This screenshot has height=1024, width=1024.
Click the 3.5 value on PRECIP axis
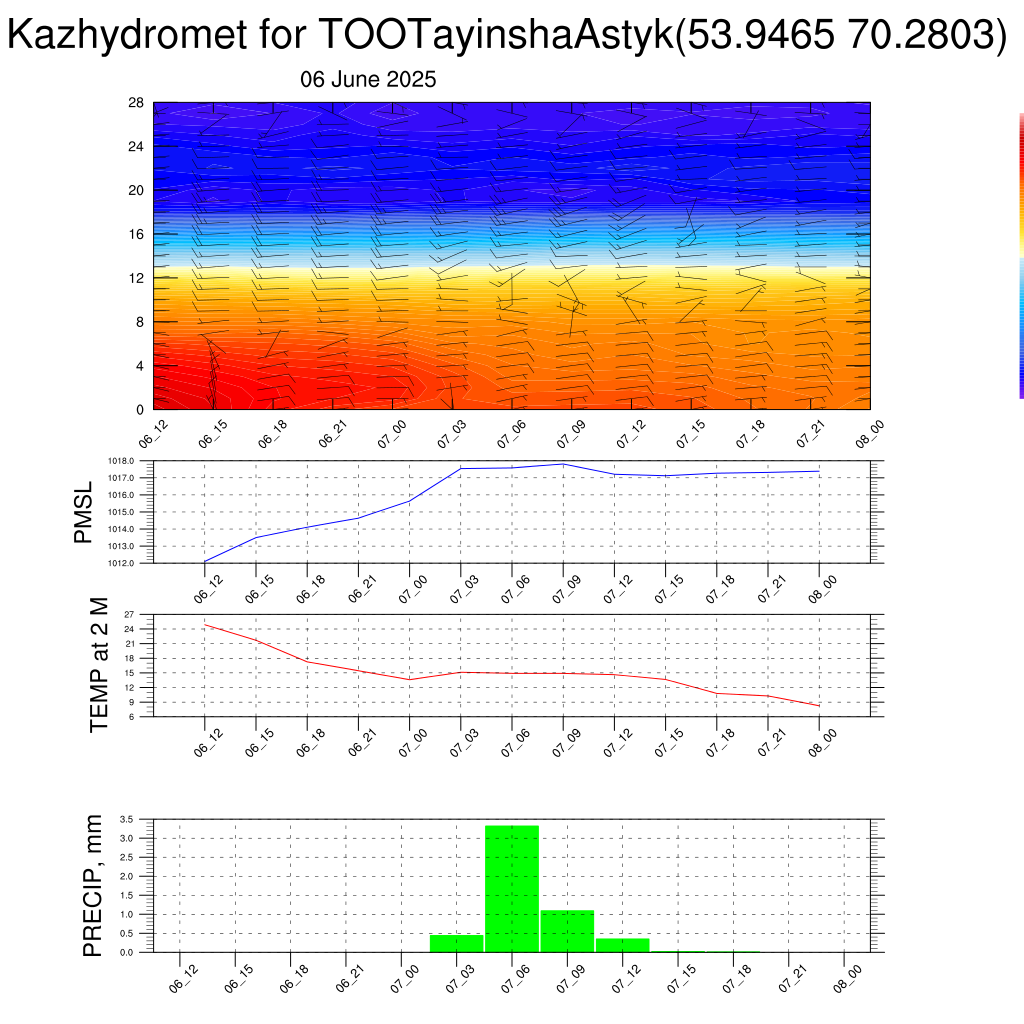(127, 819)
